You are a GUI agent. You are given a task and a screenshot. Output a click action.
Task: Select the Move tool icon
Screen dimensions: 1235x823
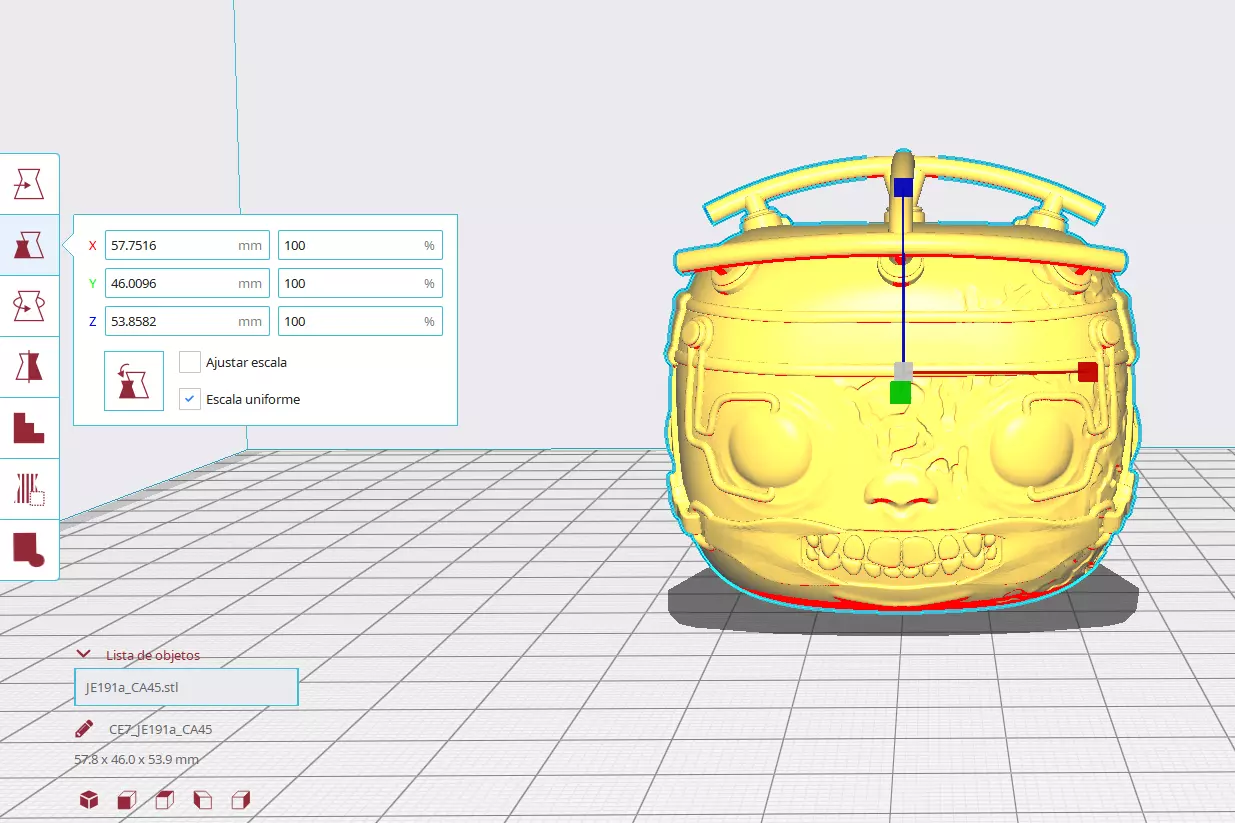click(x=29, y=185)
